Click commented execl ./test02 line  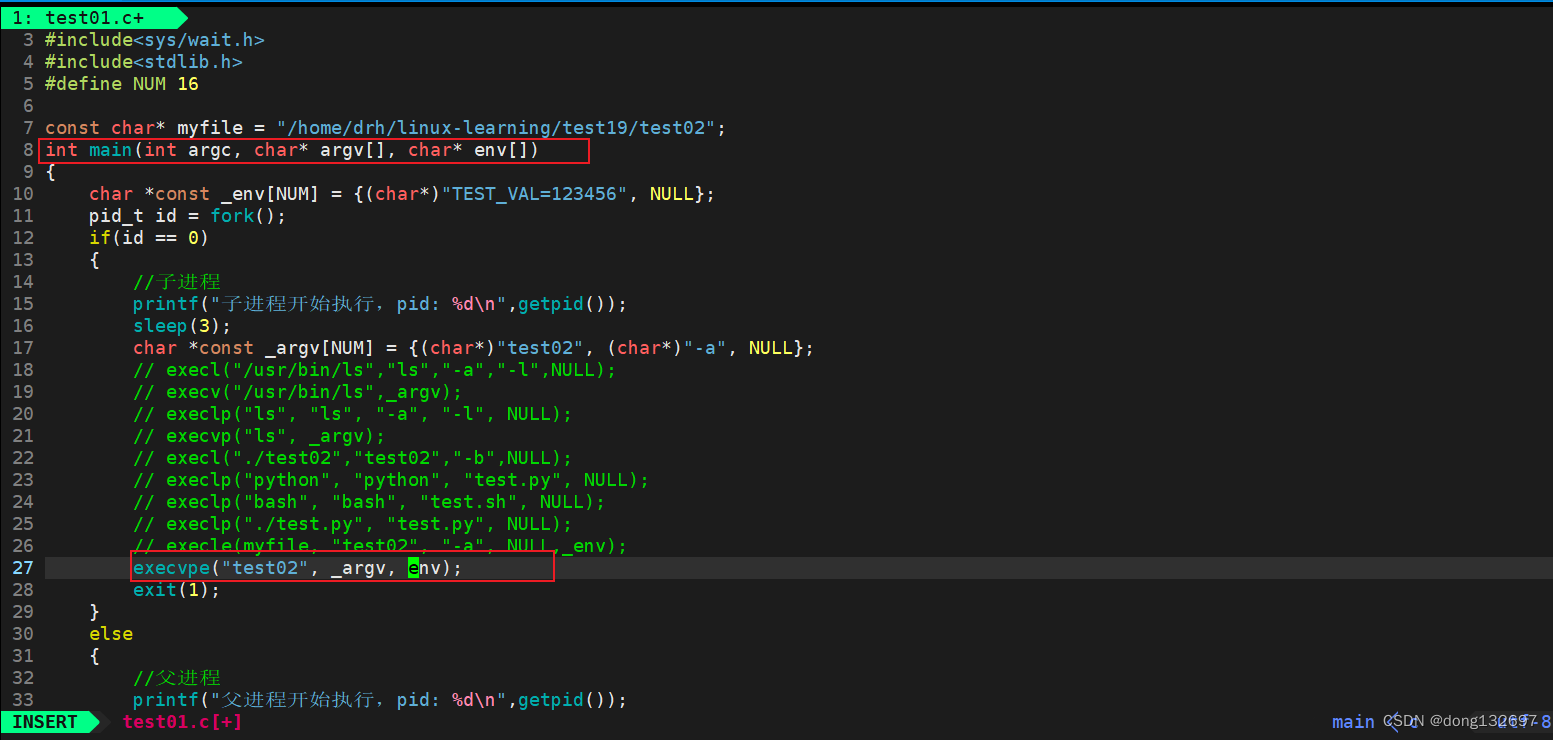click(353, 458)
